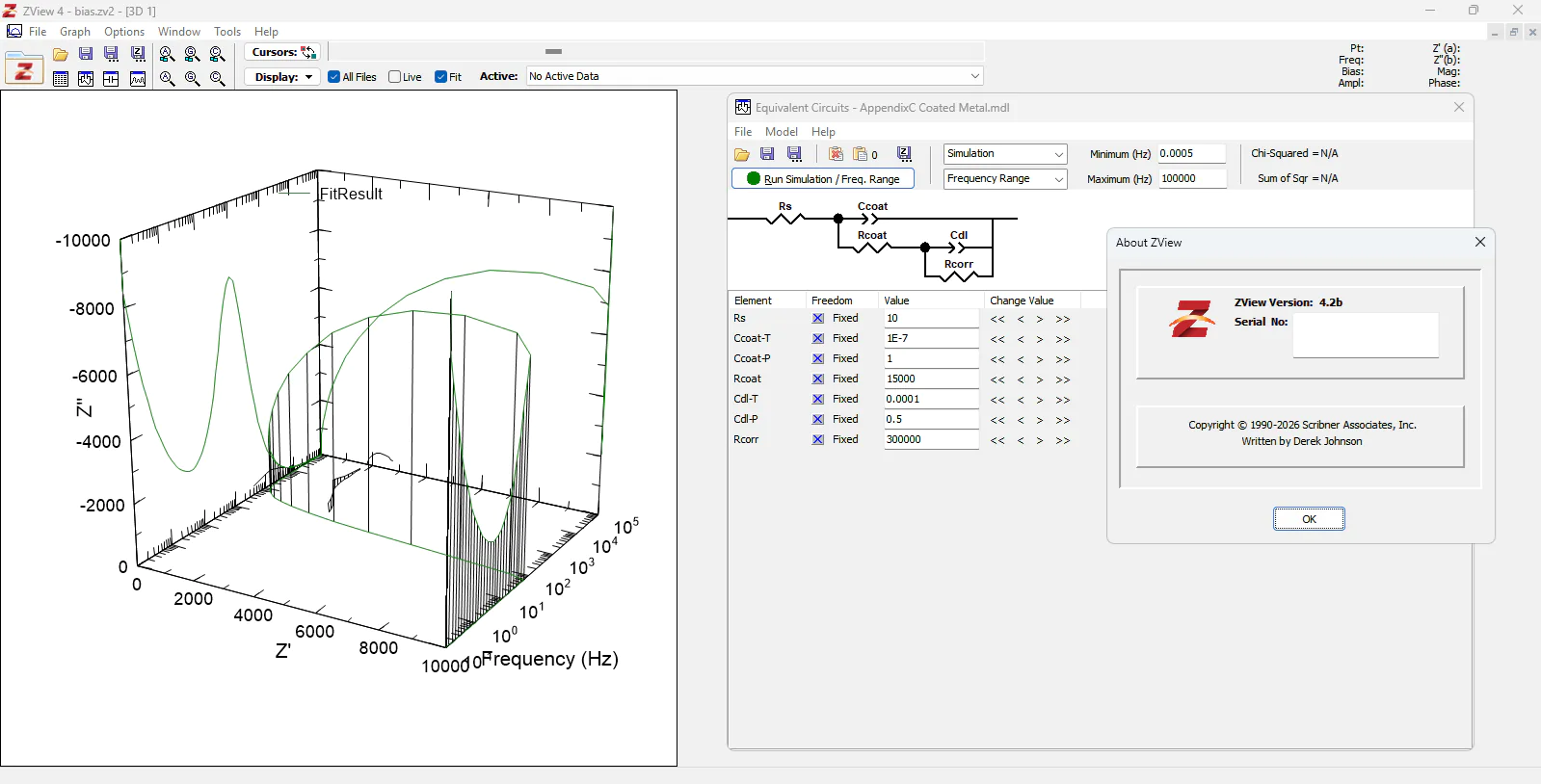Screen dimensions: 1541x784
Task: Click small decrease (<) for Cdl-P value
Action: [1021, 421]
